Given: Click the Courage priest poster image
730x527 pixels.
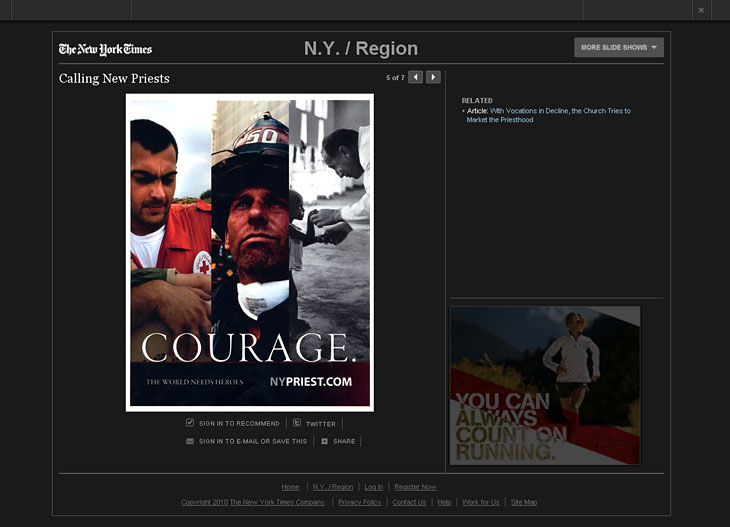Looking at the screenshot, I should 250,253.
